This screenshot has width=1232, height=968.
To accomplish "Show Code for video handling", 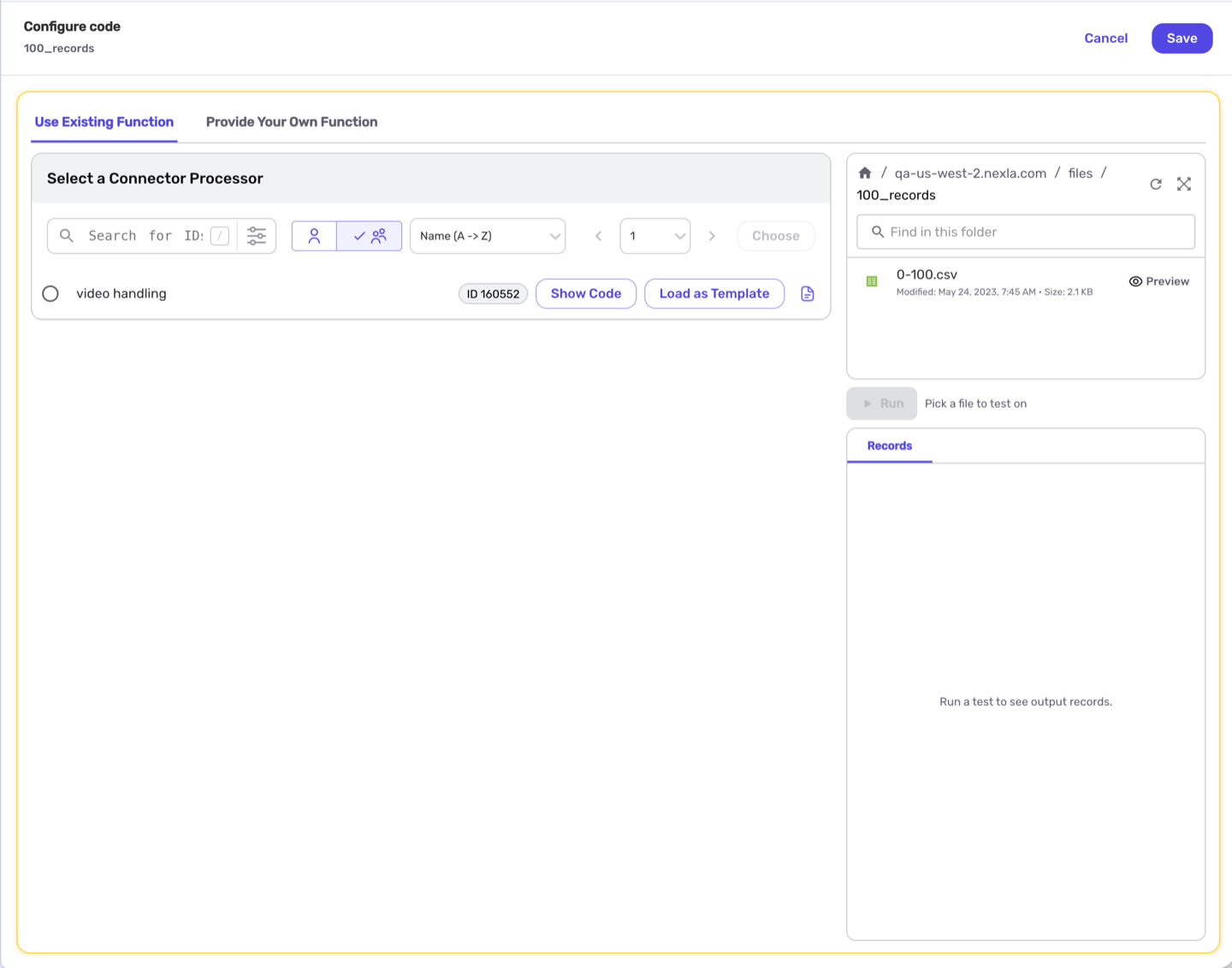I will 586,293.
